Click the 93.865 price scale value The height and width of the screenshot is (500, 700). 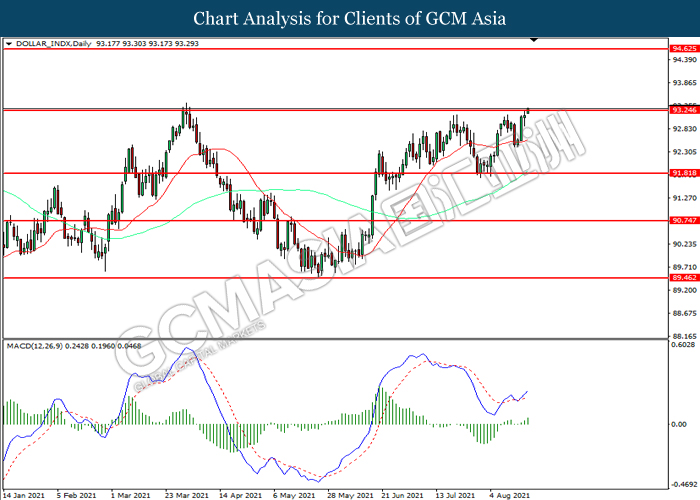pos(685,83)
